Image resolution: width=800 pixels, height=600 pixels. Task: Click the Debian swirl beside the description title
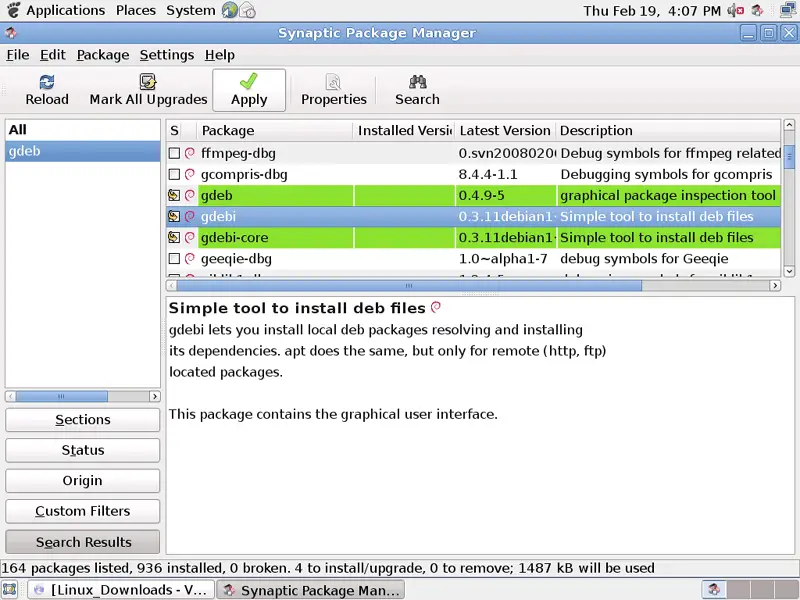point(436,307)
